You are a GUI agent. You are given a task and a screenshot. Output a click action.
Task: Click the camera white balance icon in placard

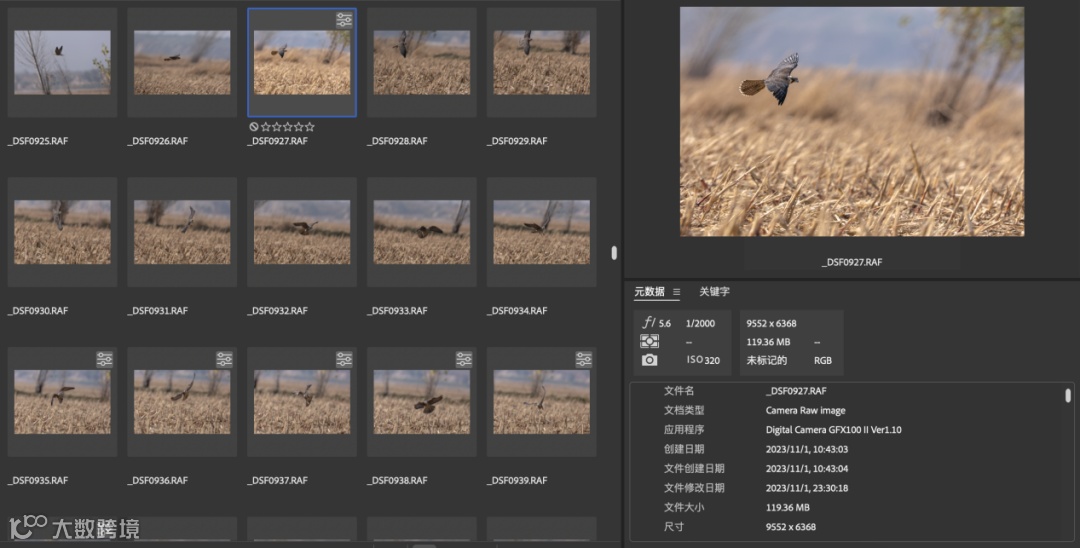pos(650,360)
